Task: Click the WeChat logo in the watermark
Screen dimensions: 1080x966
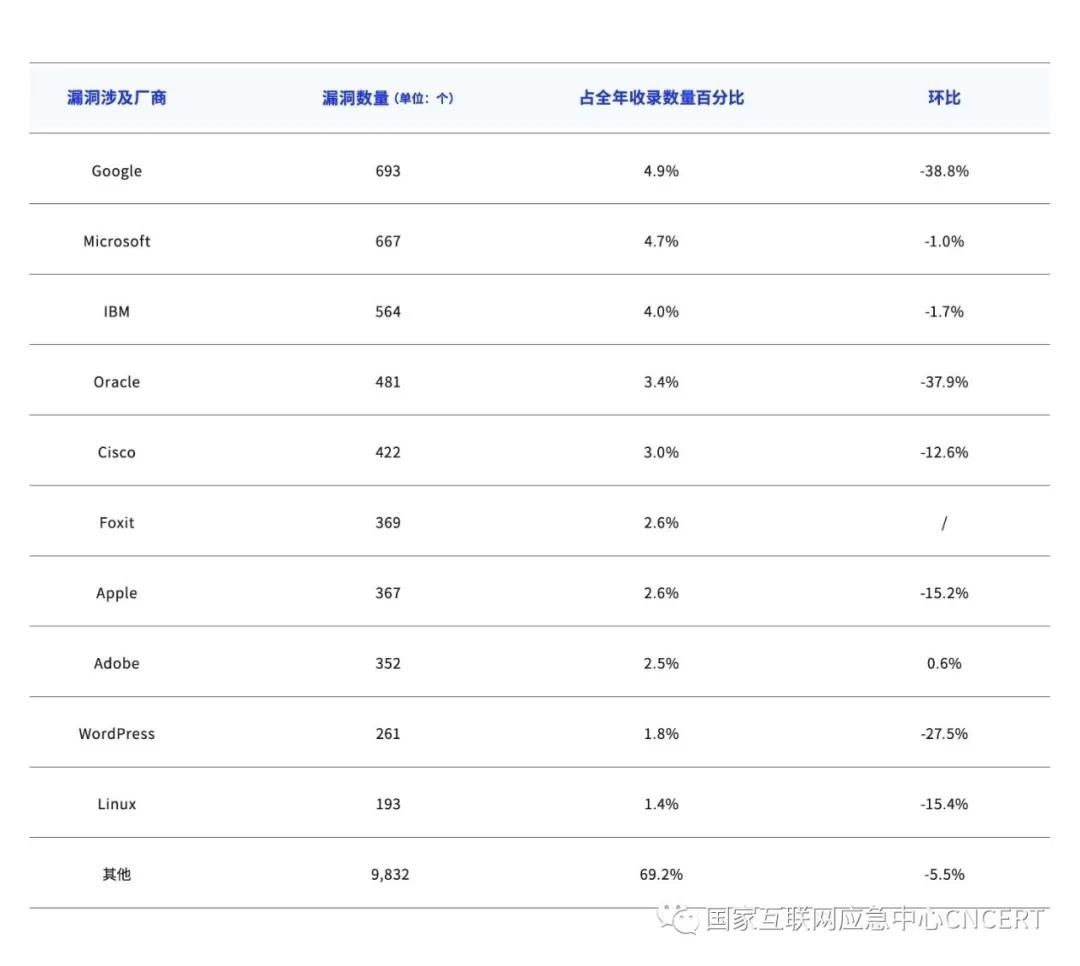Action: (x=685, y=920)
